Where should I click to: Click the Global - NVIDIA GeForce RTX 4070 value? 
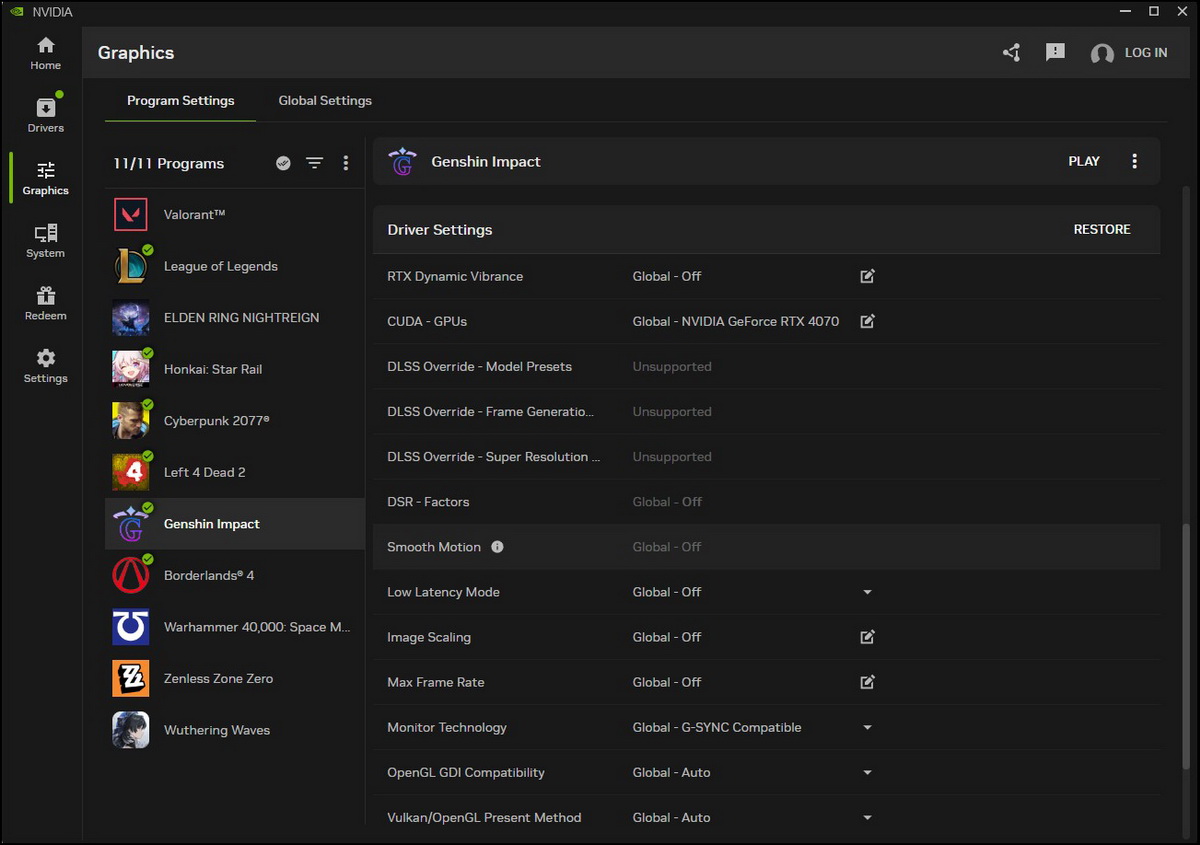pyautogui.click(x=736, y=321)
